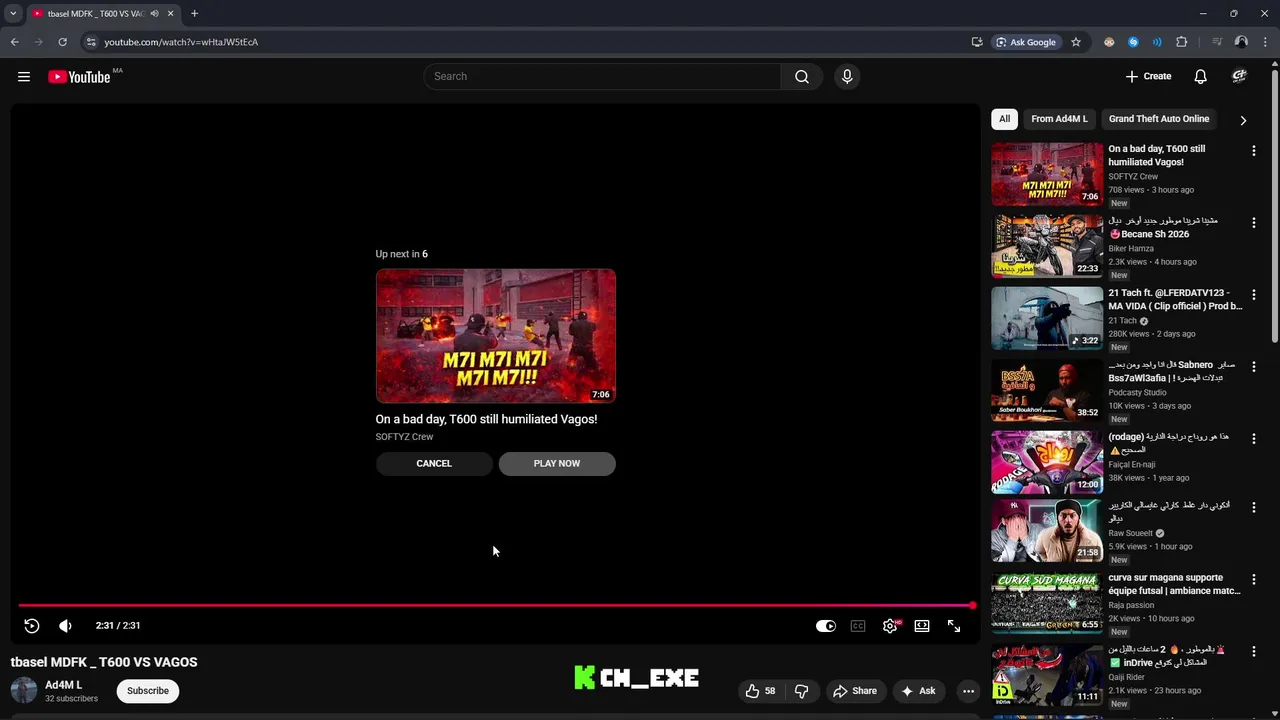This screenshot has height=720, width=1280.
Task: Click Play Now for next video
Action: pyautogui.click(x=557, y=463)
